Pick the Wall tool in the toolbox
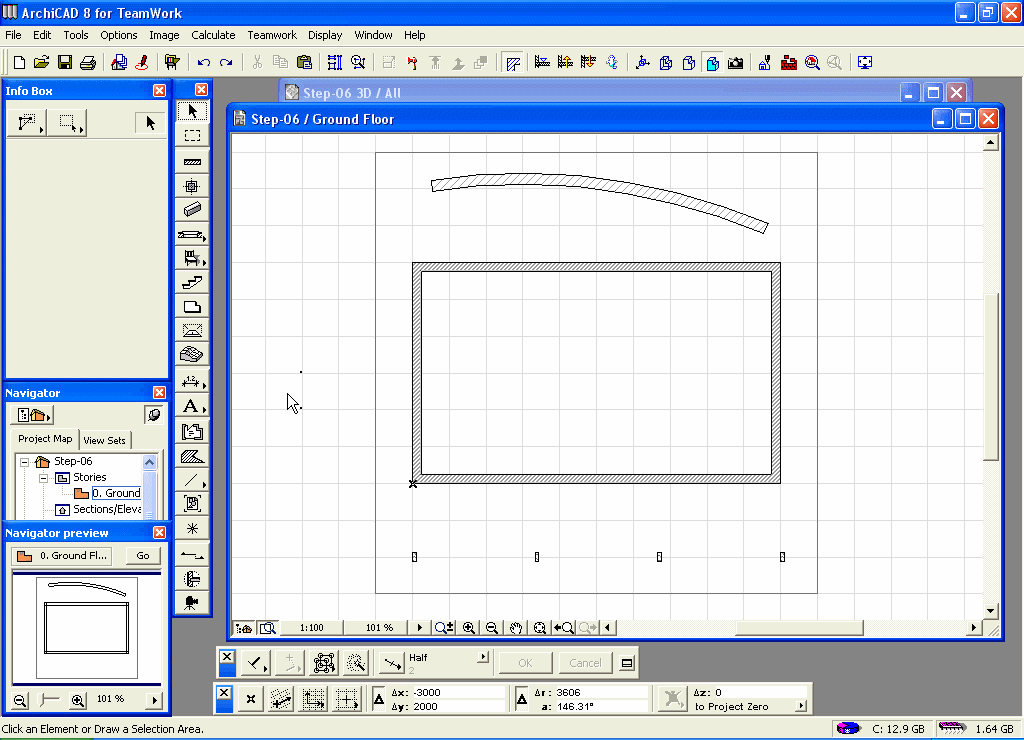Image resolution: width=1024 pixels, height=740 pixels. coord(192,161)
